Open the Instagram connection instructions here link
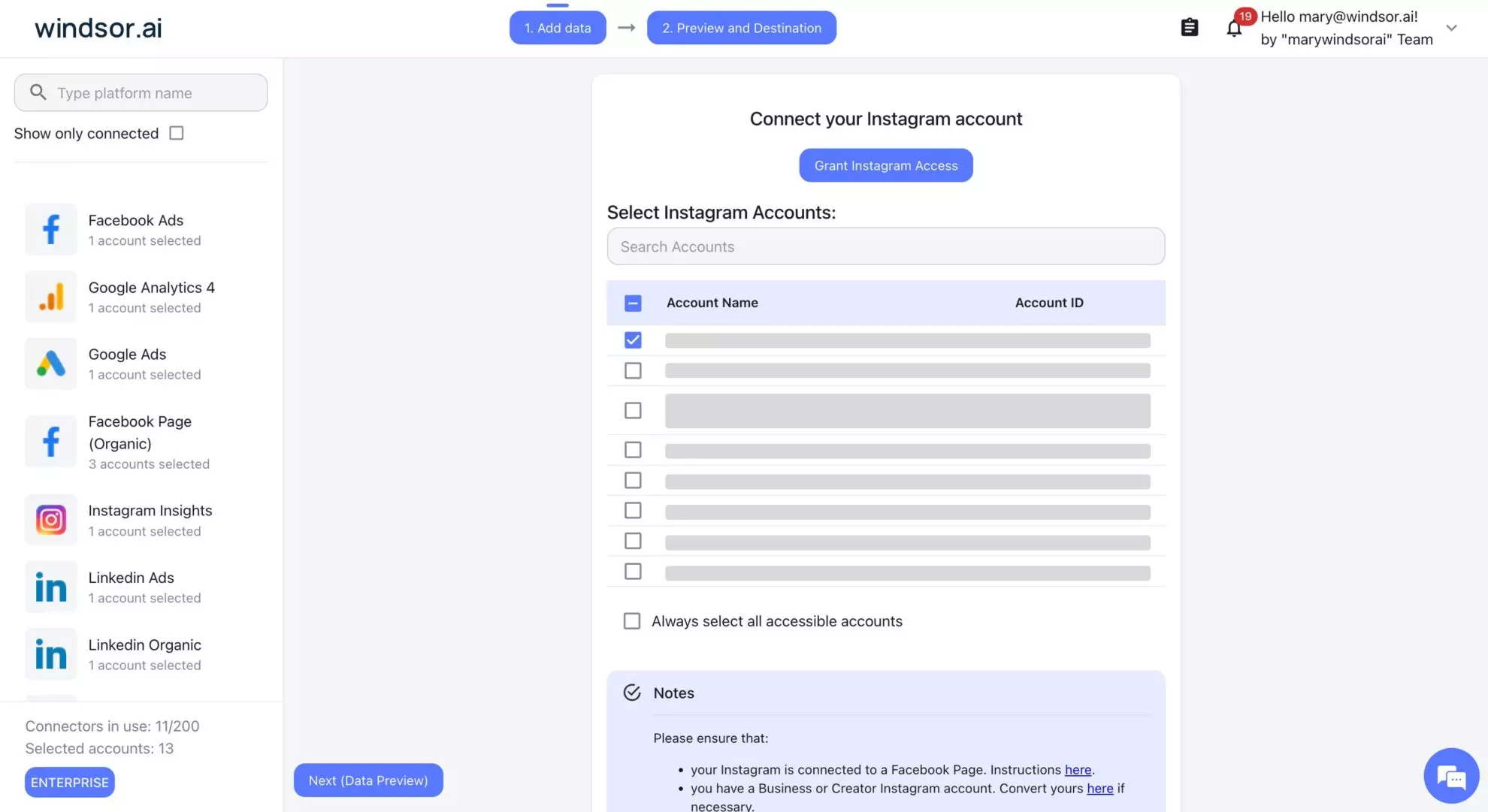 coord(1078,769)
